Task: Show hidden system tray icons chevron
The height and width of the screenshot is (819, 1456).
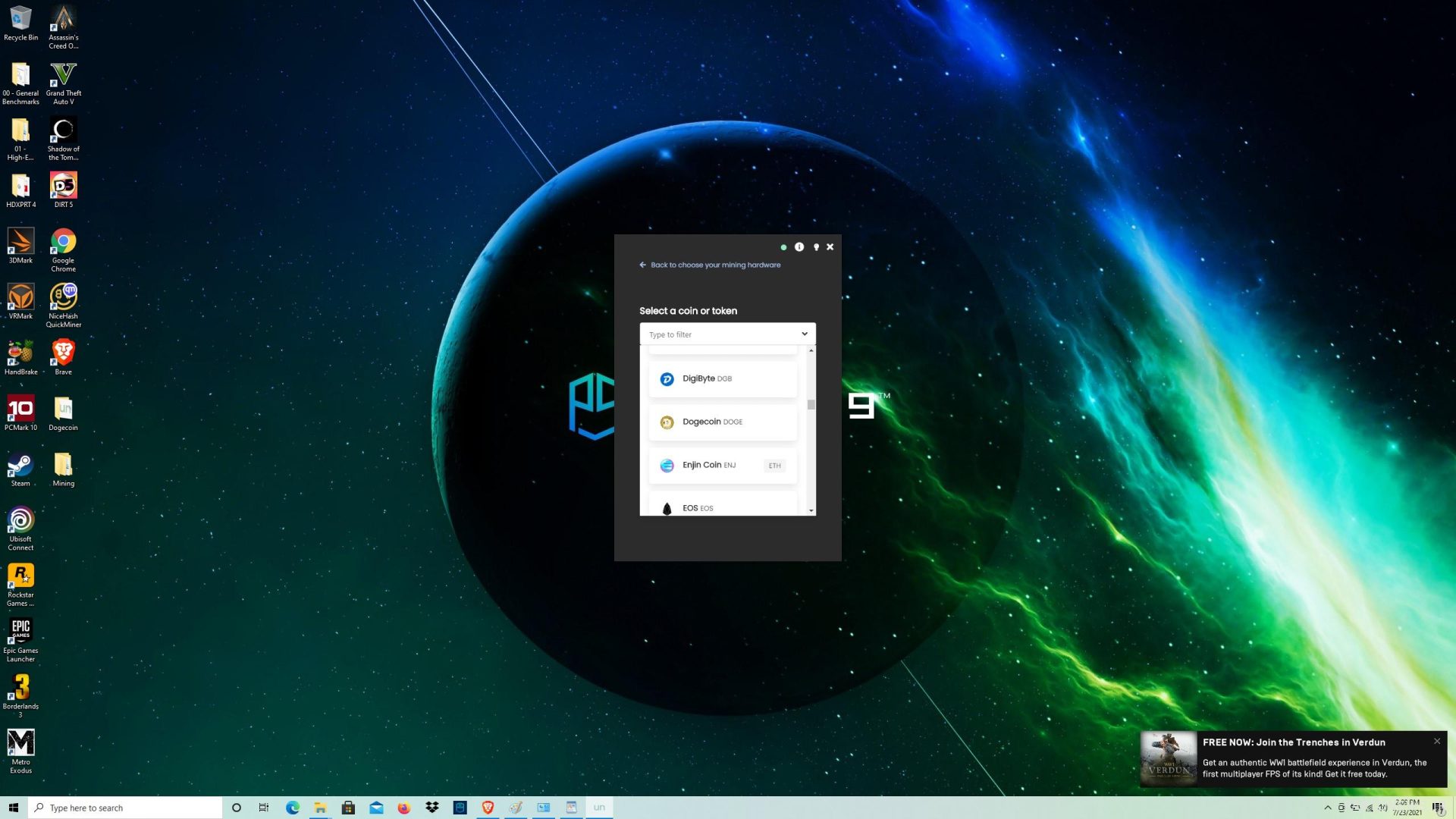Action: click(x=1328, y=808)
